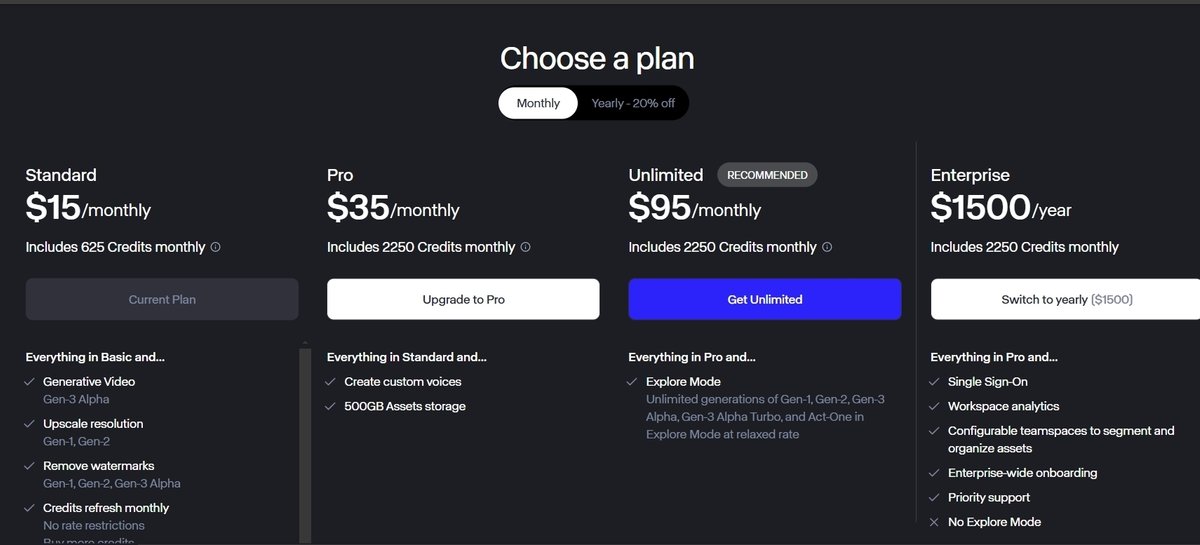Click checkmark next to Priority support
This screenshot has height=545, width=1200.
point(934,498)
